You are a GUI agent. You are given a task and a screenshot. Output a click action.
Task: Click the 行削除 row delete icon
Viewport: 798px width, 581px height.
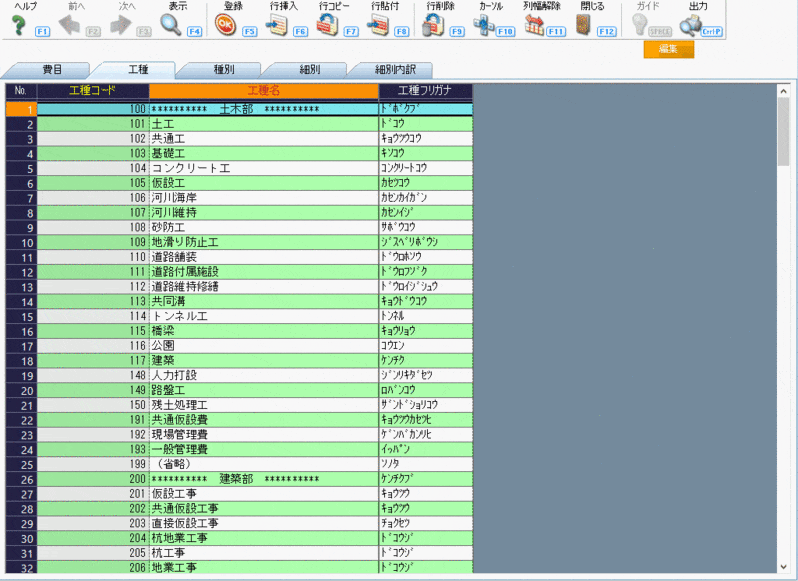(433, 25)
